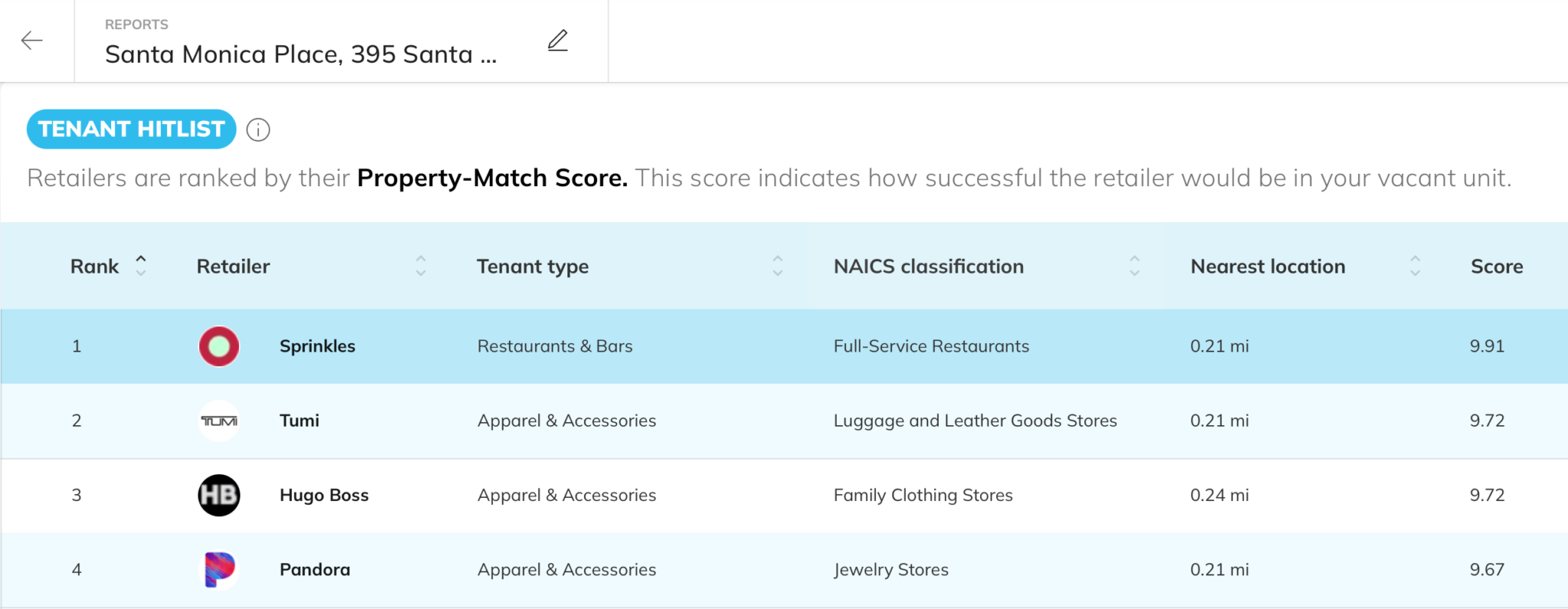Image resolution: width=1568 pixels, height=609 pixels.
Task: Click the back arrow icon
Action: (32, 41)
